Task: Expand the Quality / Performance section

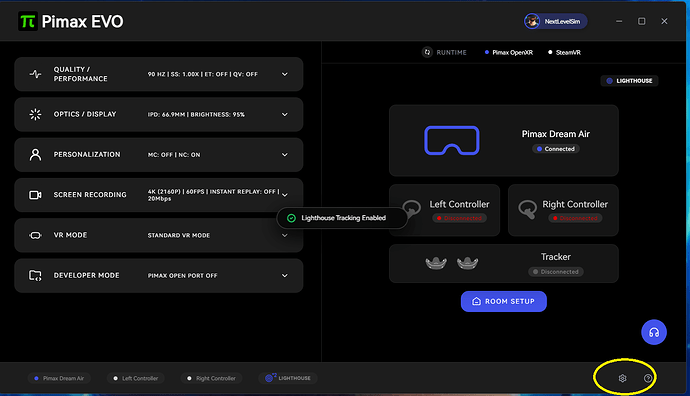Action: point(285,74)
